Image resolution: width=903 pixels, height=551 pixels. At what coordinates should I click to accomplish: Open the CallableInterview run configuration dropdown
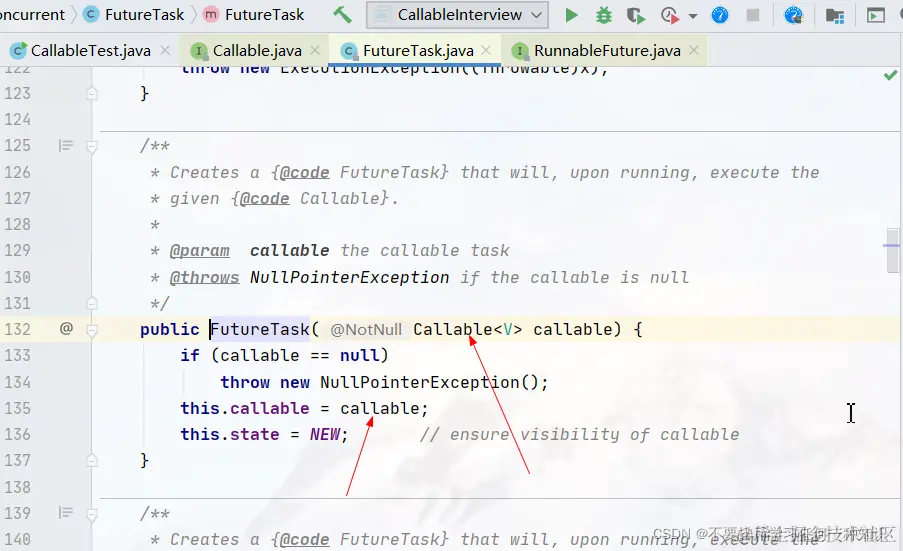pyautogui.click(x=457, y=15)
